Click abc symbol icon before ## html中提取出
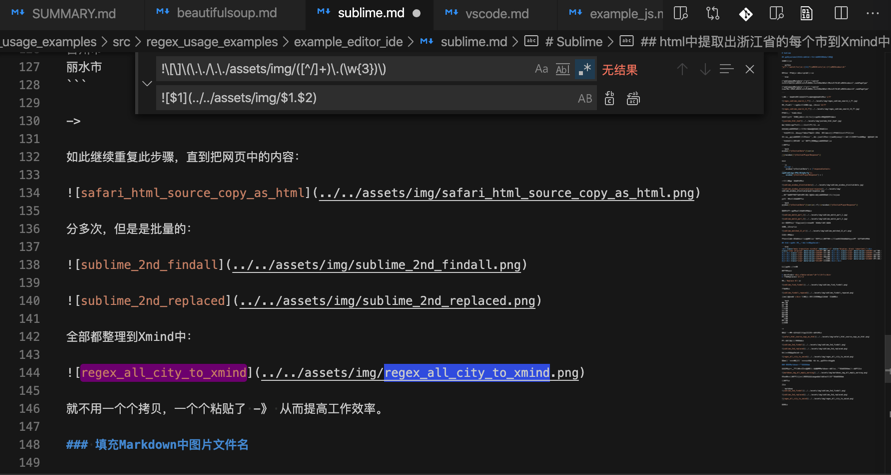Screen dimensions: 891x475 pyautogui.click(x=627, y=41)
